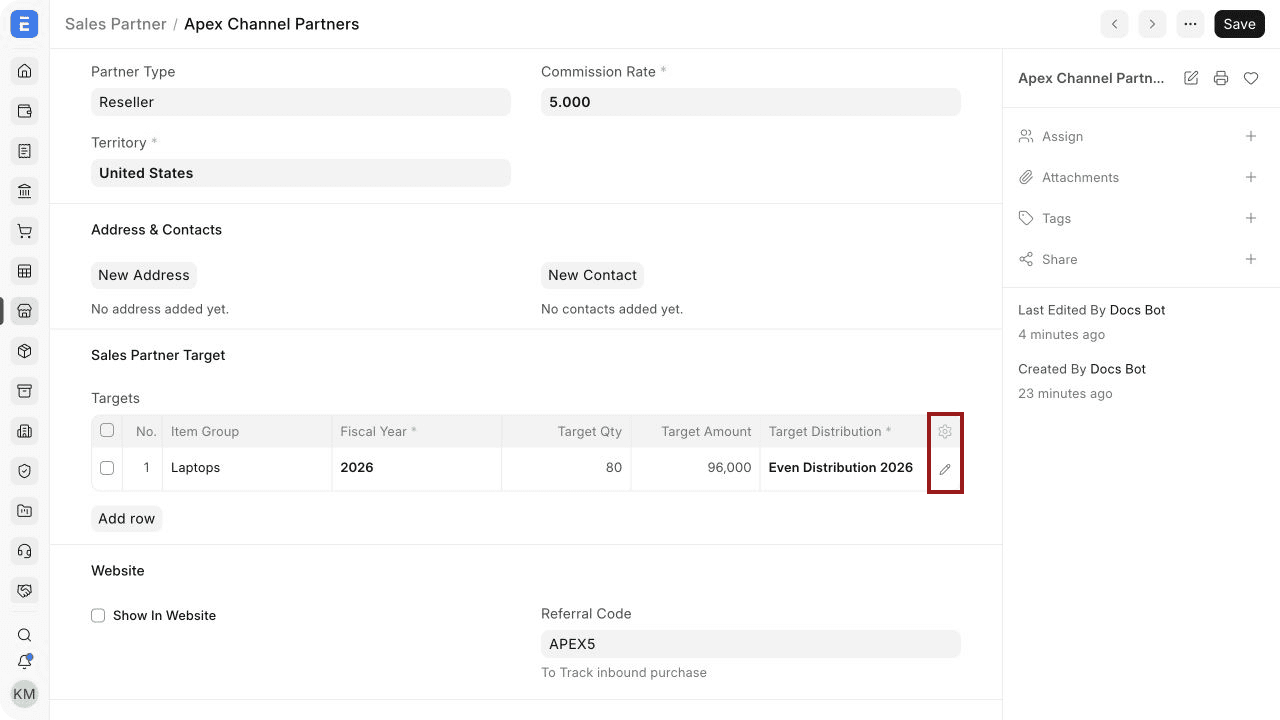1280x720 pixels.
Task: Tick the Show In Website checkbox
Action: pyautogui.click(x=98, y=616)
